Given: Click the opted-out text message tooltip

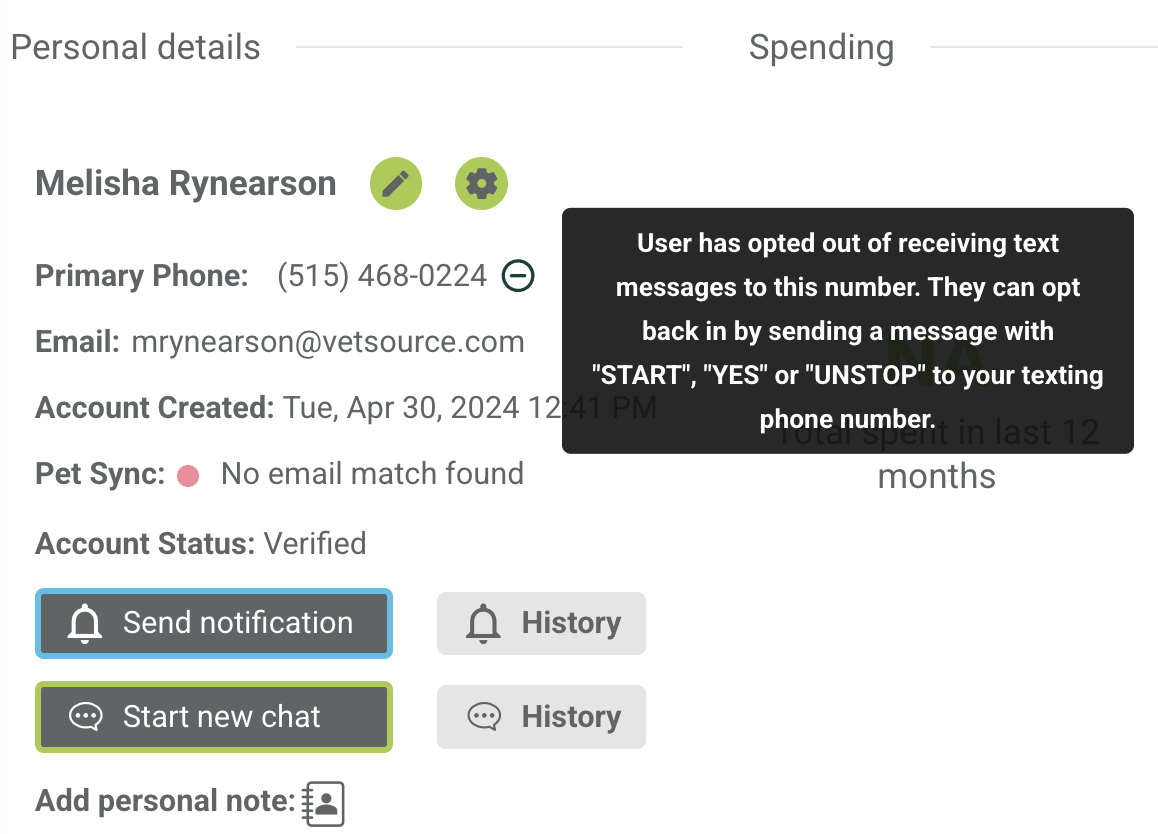Looking at the screenshot, I should [847, 330].
